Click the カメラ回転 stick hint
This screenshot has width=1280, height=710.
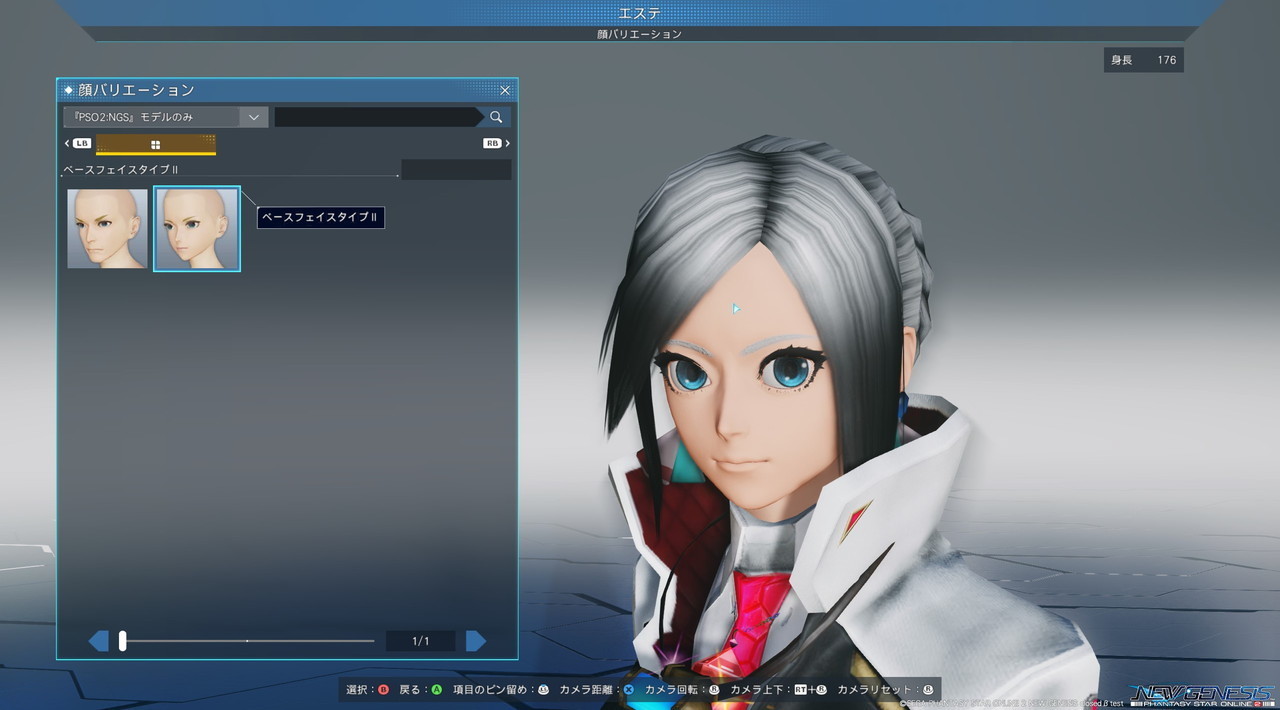tap(682, 690)
